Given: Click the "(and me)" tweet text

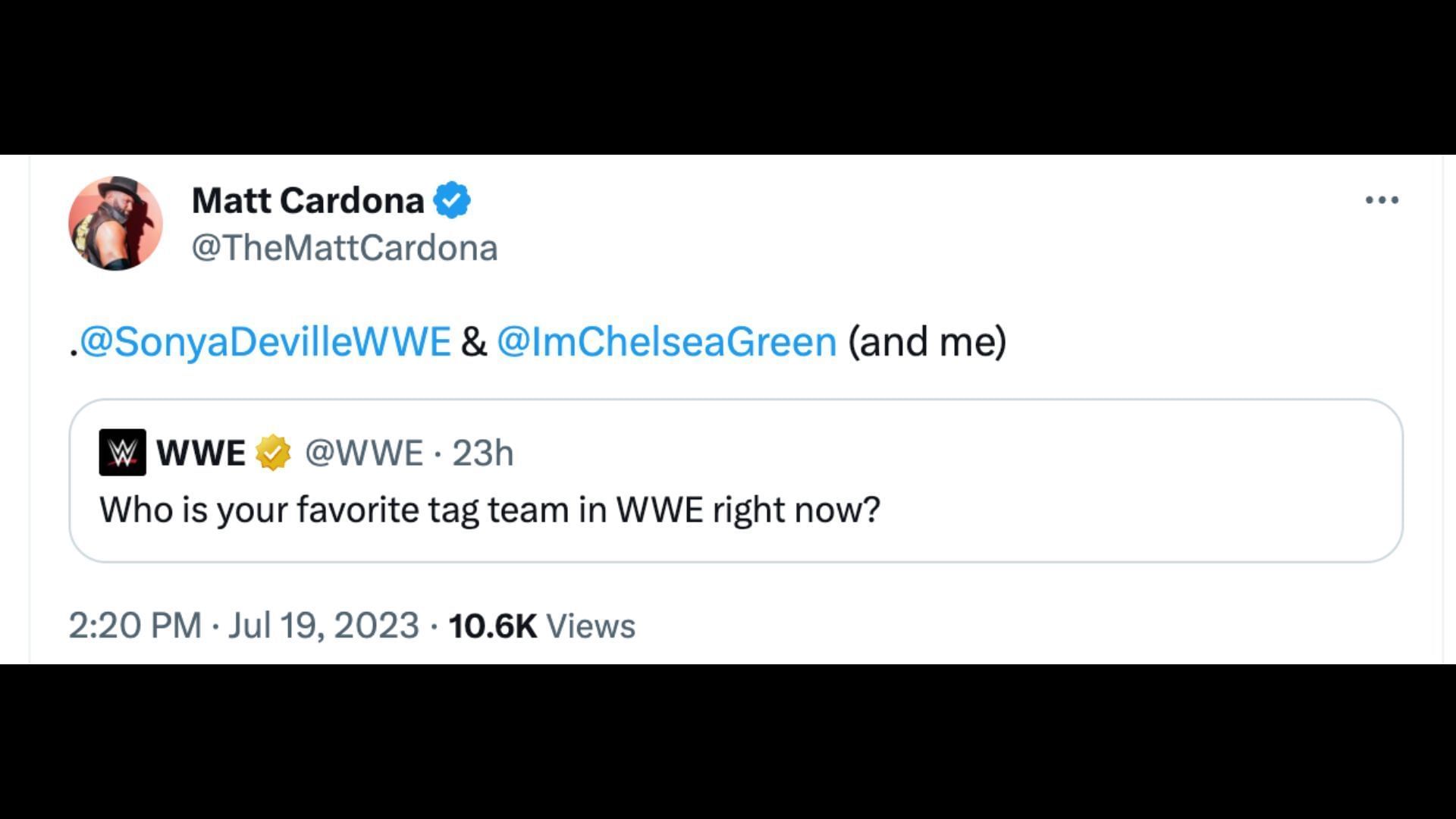Looking at the screenshot, I should coord(927,341).
